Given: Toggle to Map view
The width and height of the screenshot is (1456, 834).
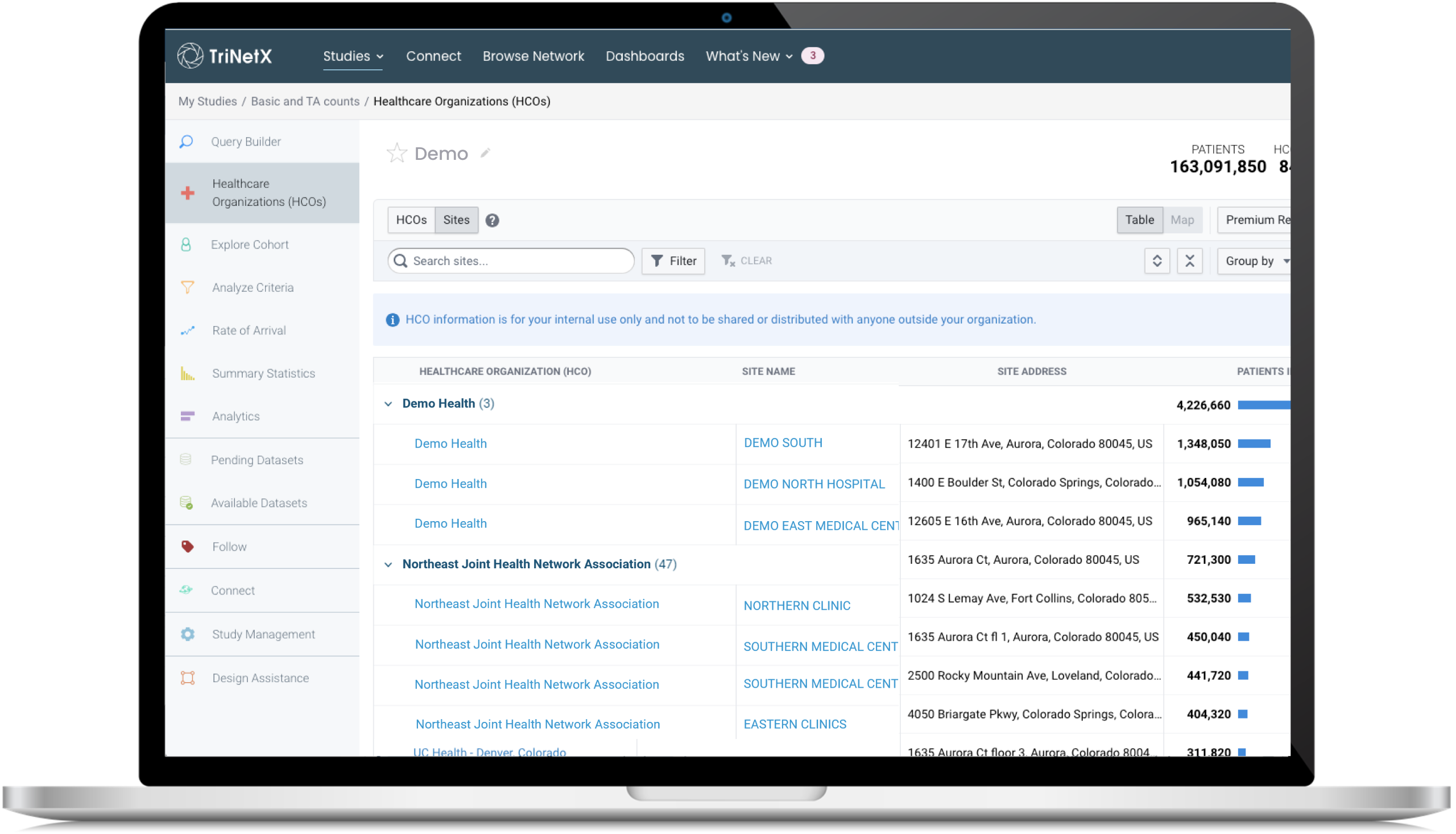Looking at the screenshot, I should click(x=1182, y=220).
